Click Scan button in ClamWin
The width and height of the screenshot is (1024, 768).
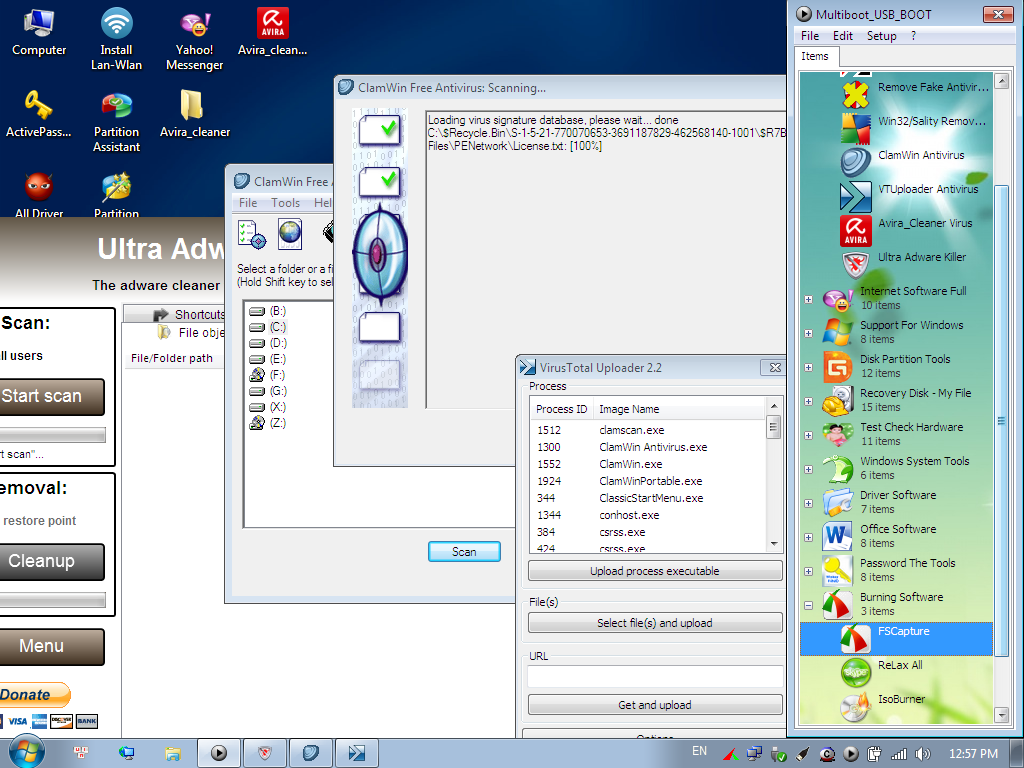pyautogui.click(x=464, y=552)
